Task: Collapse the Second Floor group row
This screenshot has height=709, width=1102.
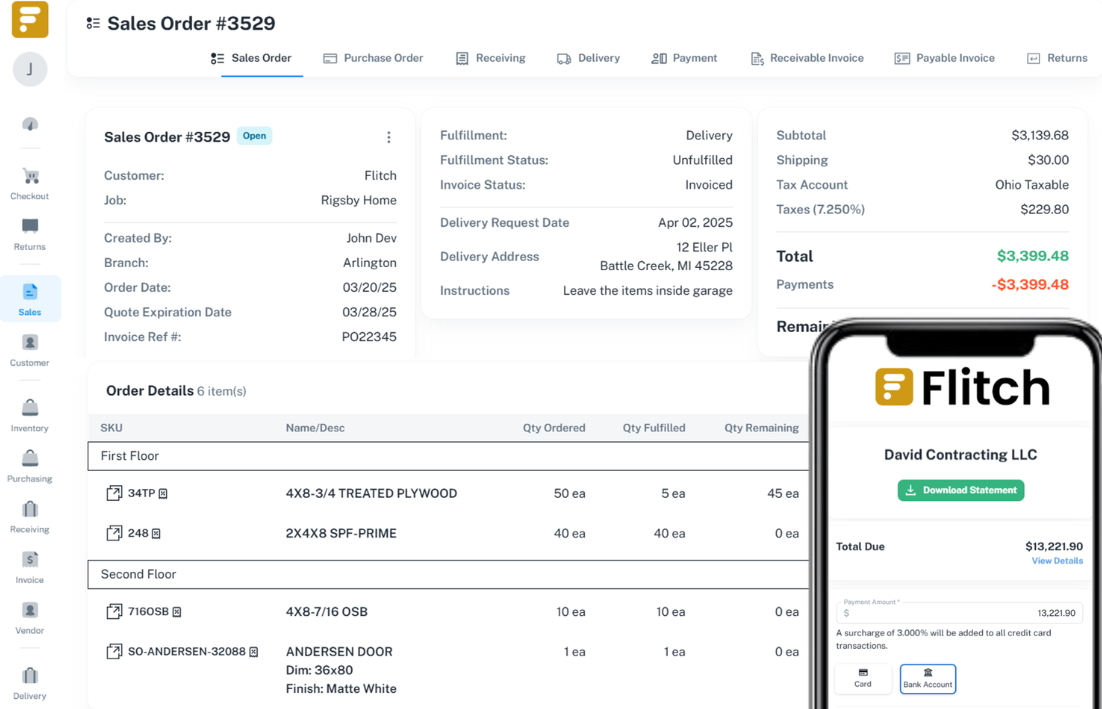Action: pos(448,574)
